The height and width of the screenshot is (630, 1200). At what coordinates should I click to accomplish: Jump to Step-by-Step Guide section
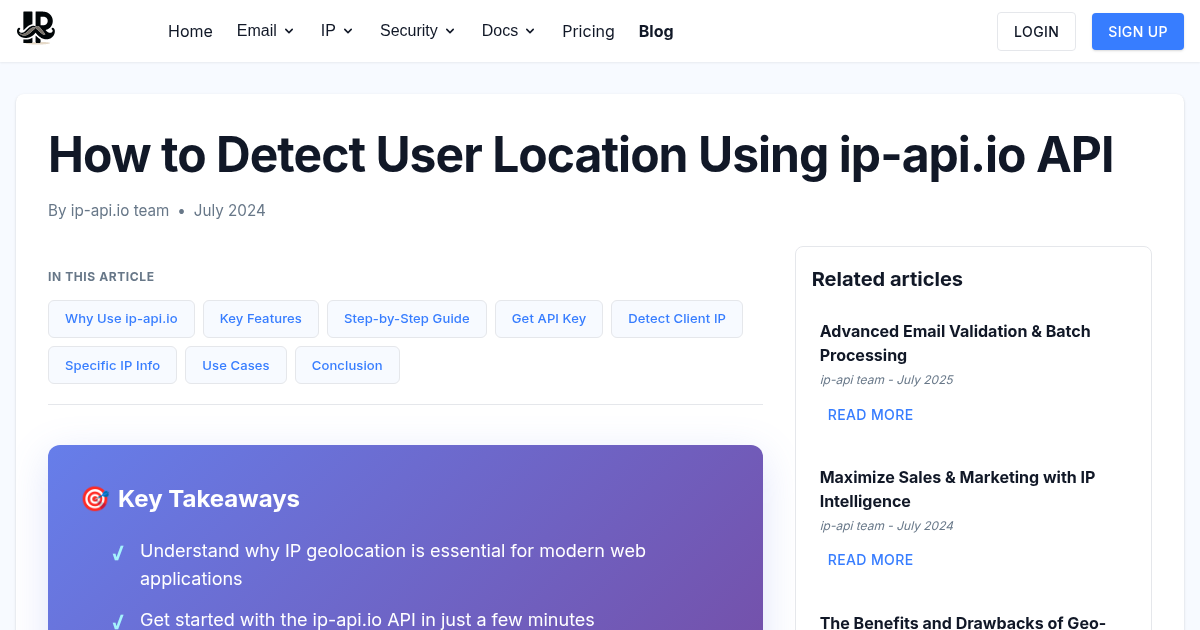[x=407, y=319]
